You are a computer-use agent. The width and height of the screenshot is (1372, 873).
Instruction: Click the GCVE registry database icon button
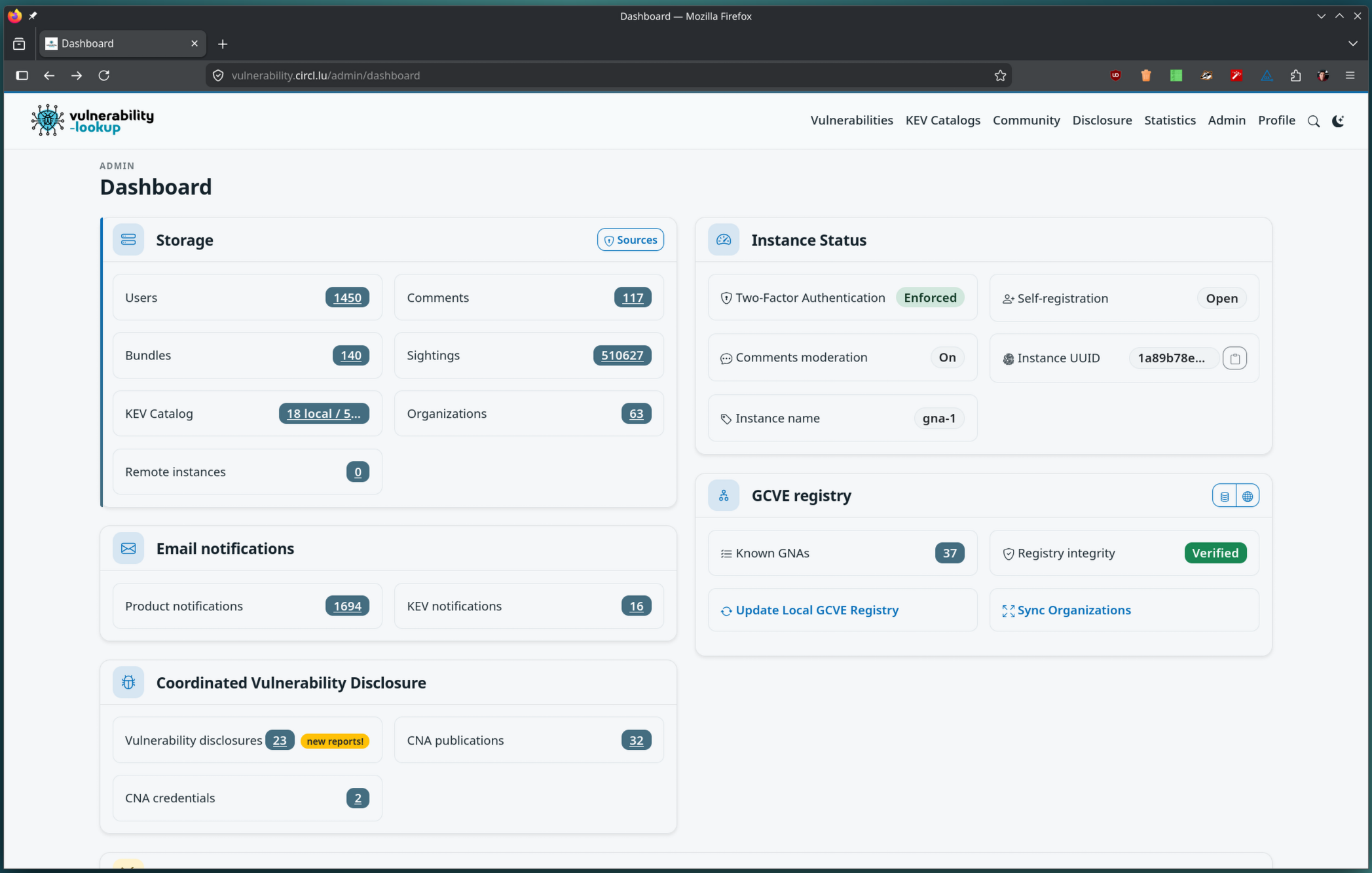1224,496
